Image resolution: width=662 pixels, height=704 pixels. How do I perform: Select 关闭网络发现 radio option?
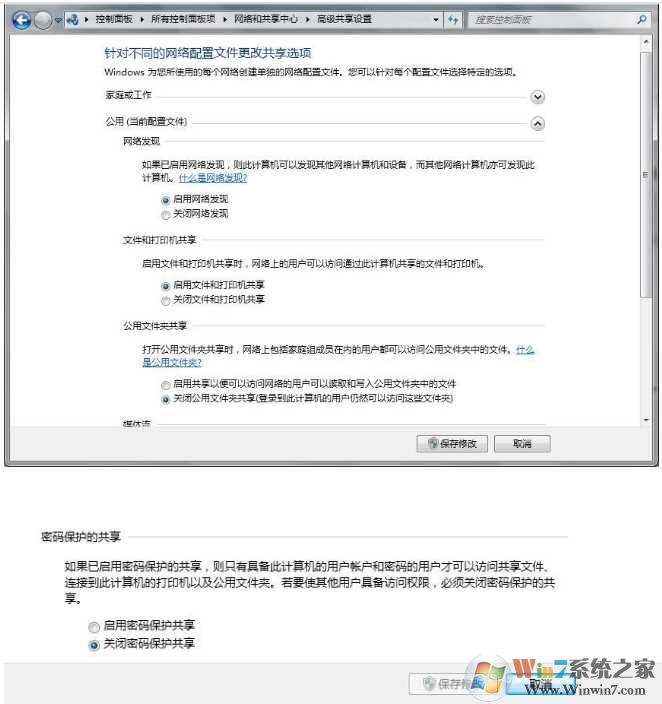(x=166, y=215)
